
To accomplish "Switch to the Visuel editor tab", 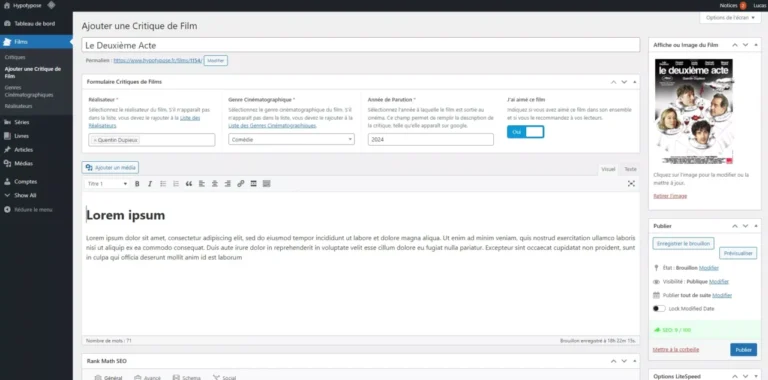I will [x=608, y=169].
